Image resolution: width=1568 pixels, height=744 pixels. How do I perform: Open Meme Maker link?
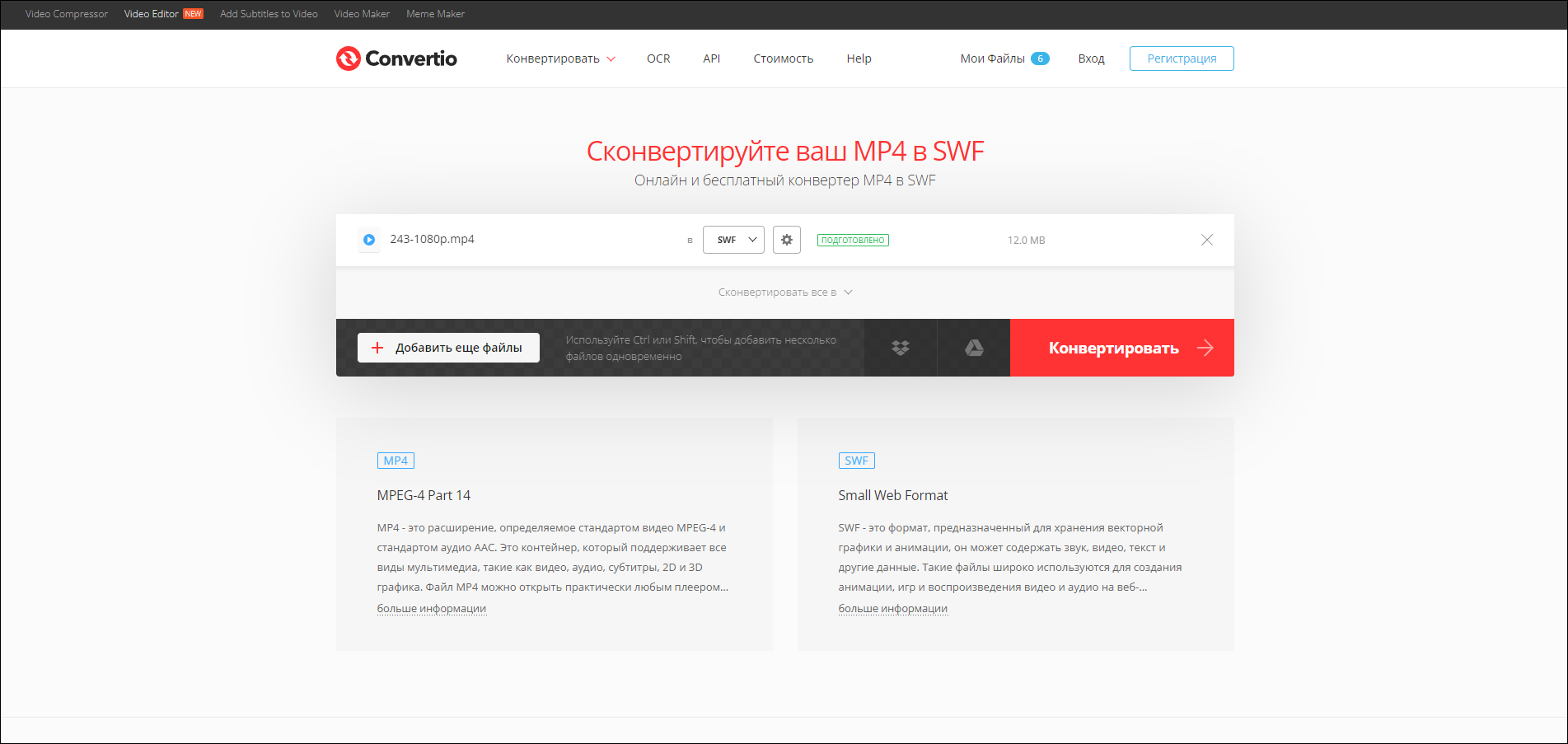tap(435, 14)
